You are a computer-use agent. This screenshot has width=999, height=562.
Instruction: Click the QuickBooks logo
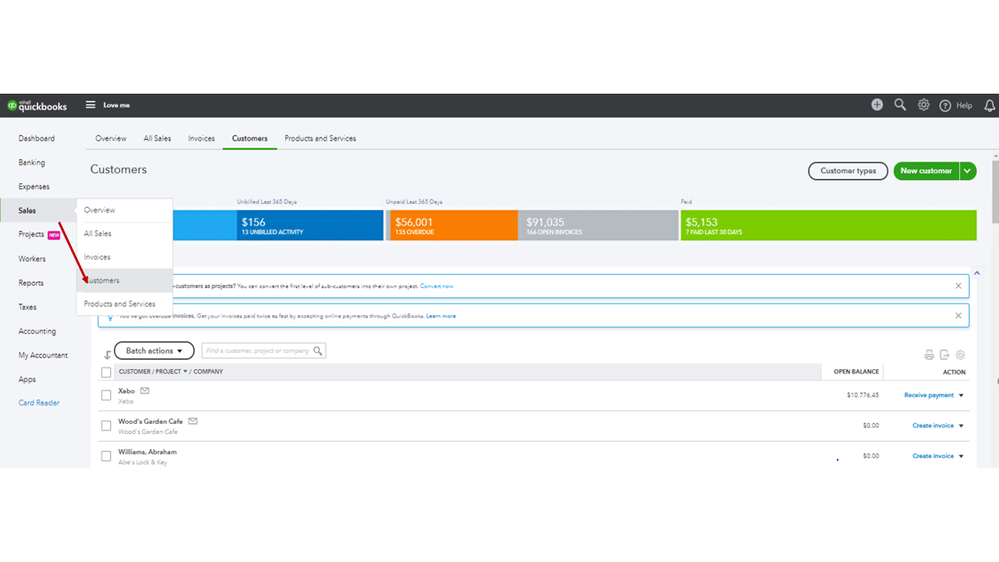[37, 106]
